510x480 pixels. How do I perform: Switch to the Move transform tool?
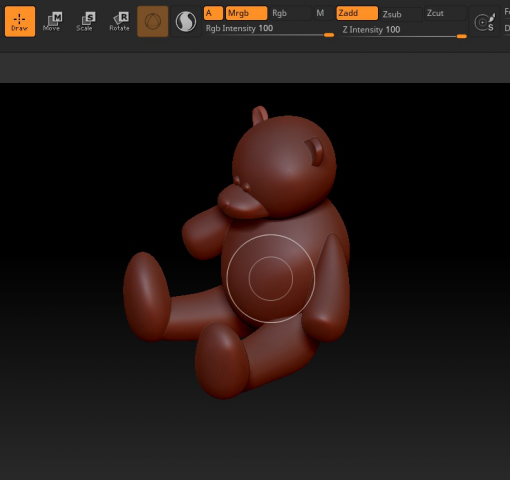pyautogui.click(x=52, y=21)
